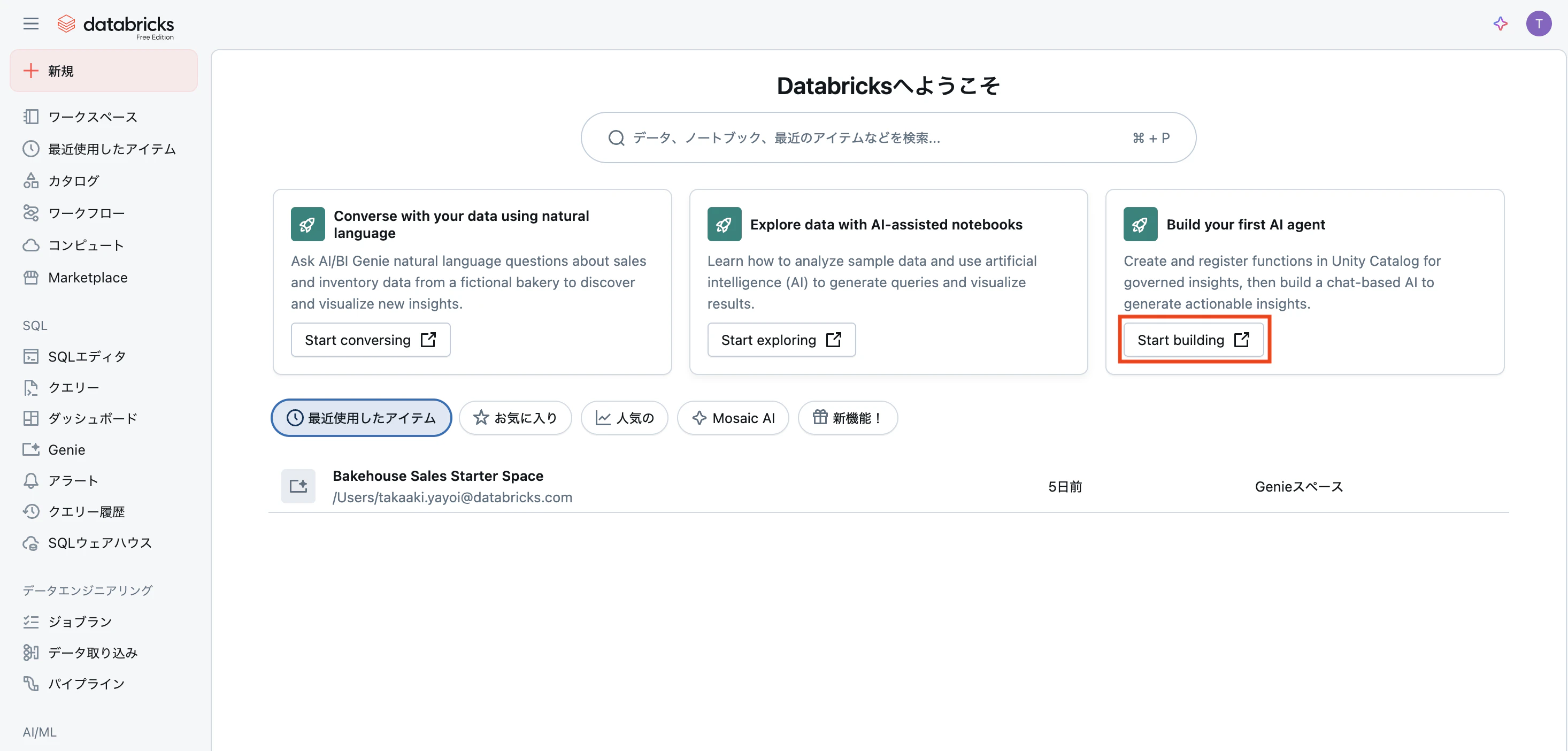
Task: Click the 'AI/ML' section header
Action: pyautogui.click(x=40, y=732)
